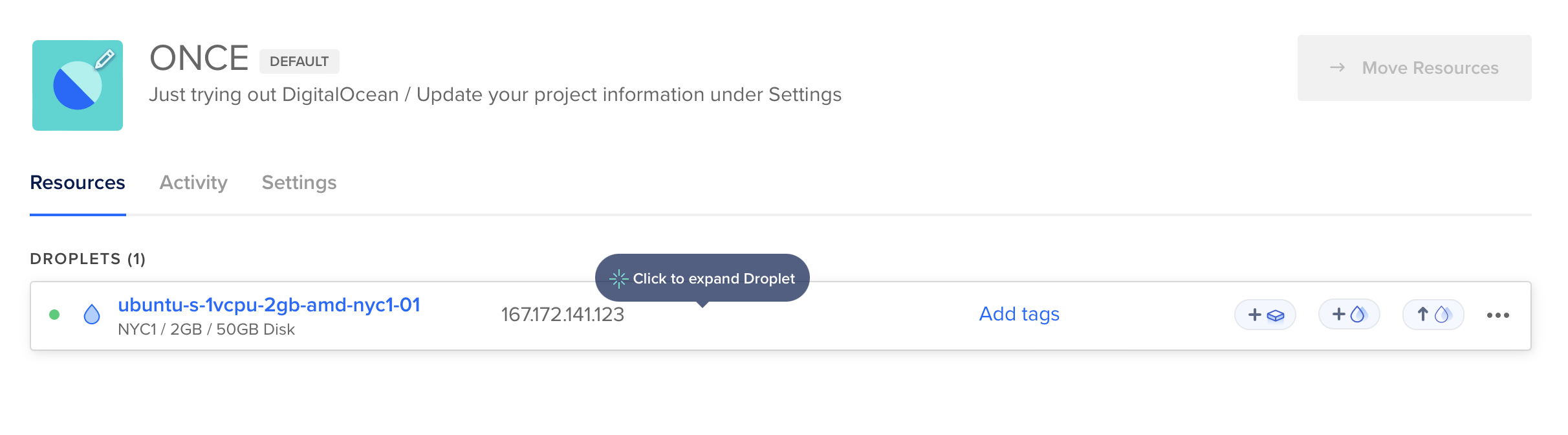Click the add volume icon button
1568x435 pixels.
point(1265,315)
